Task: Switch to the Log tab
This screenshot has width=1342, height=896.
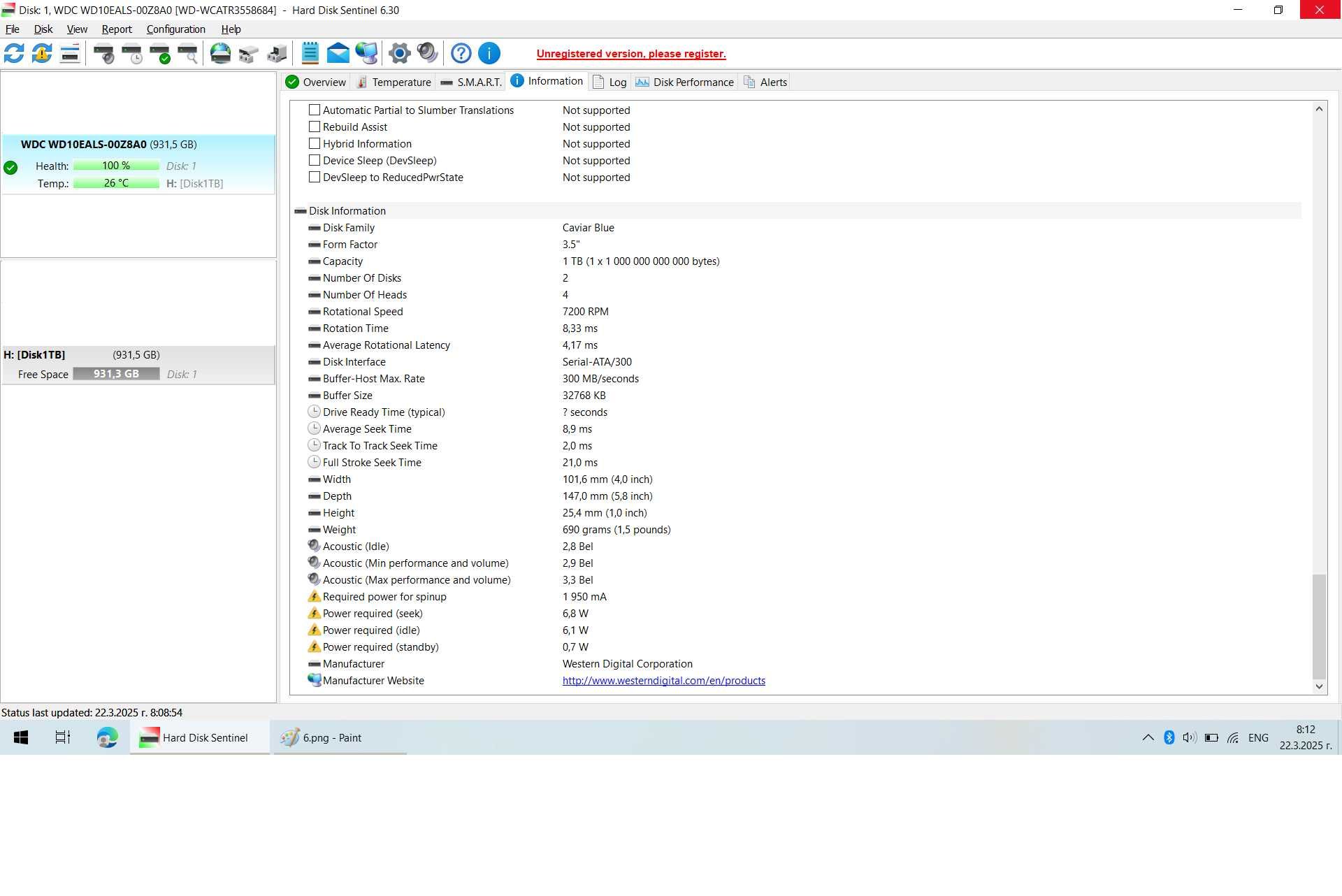Action: click(x=609, y=82)
